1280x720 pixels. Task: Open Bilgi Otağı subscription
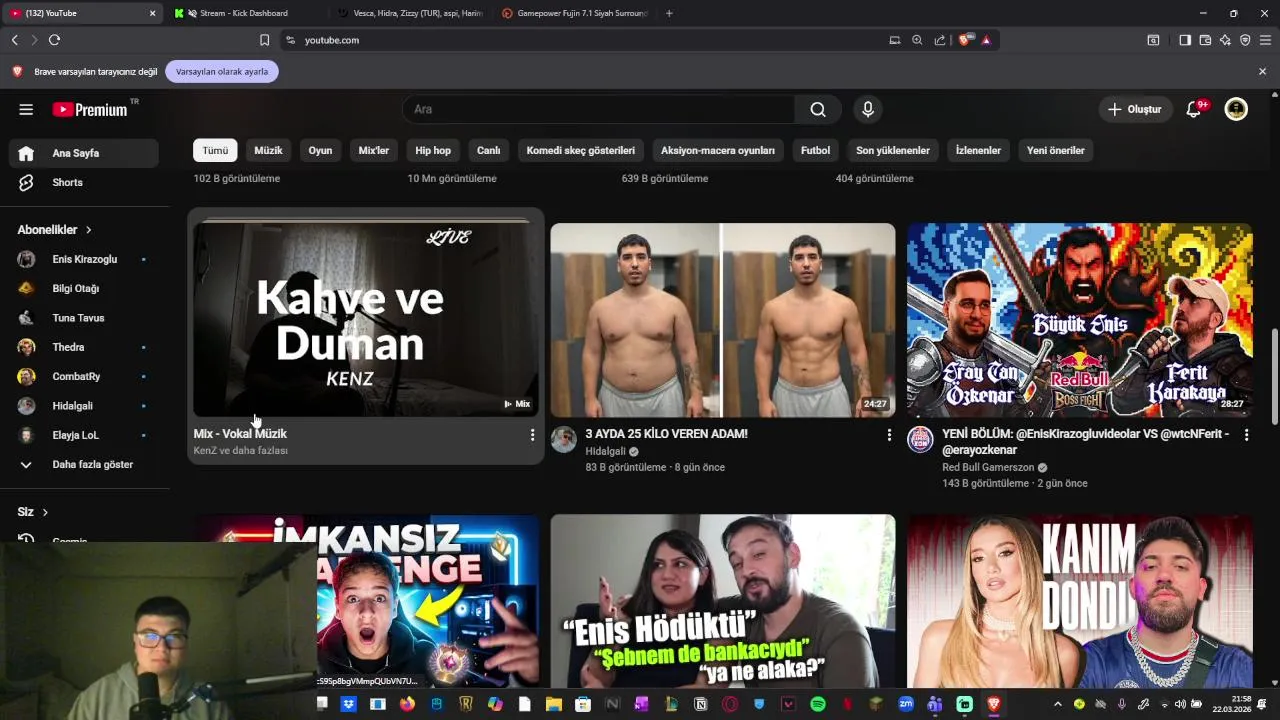[x=84, y=288]
